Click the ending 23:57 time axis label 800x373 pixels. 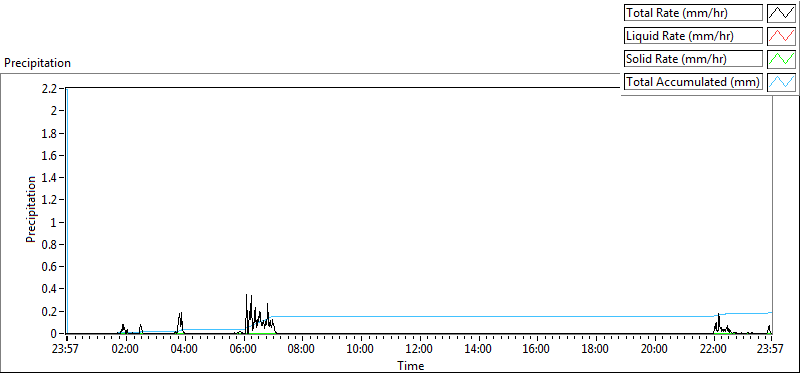point(771,350)
